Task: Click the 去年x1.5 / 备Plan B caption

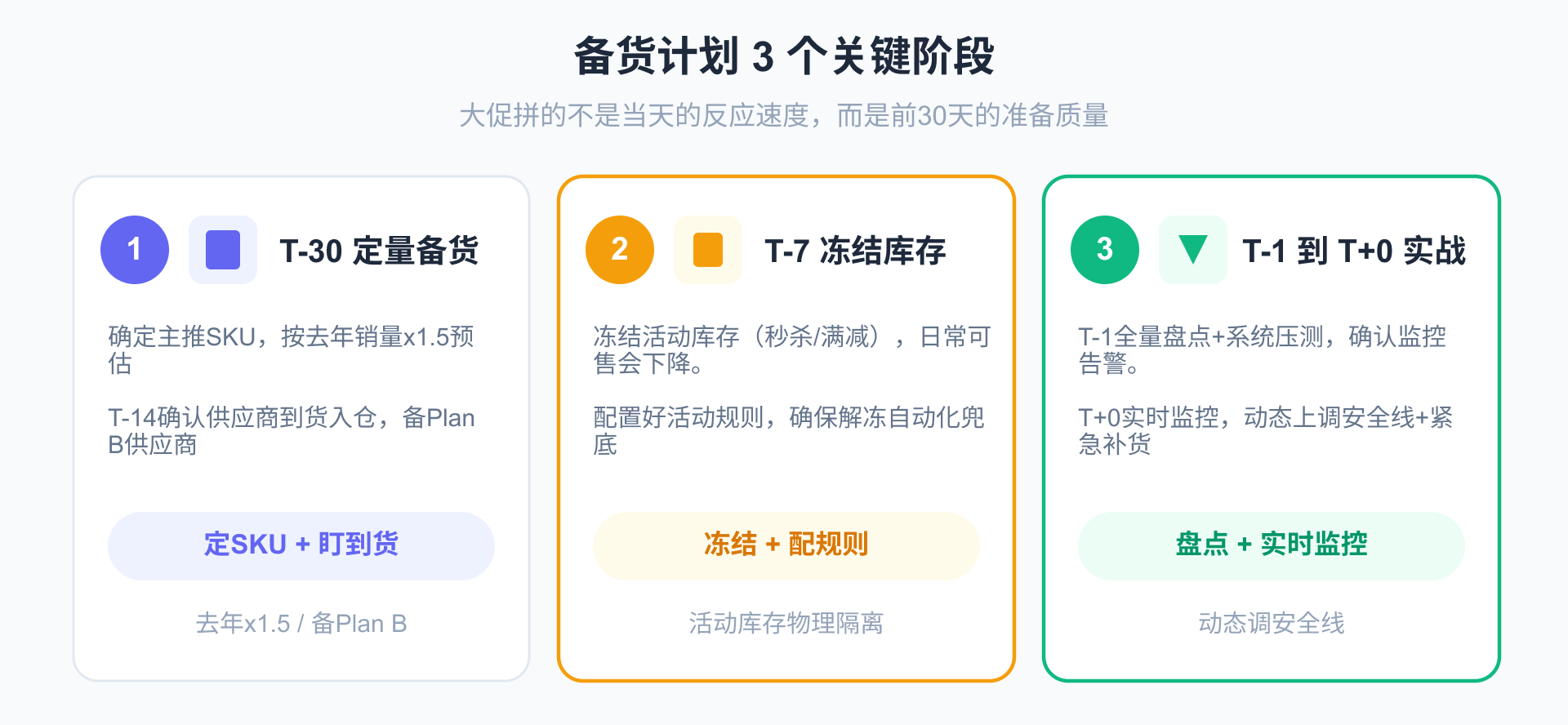Action: pyautogui.click(x=301, y=624)
